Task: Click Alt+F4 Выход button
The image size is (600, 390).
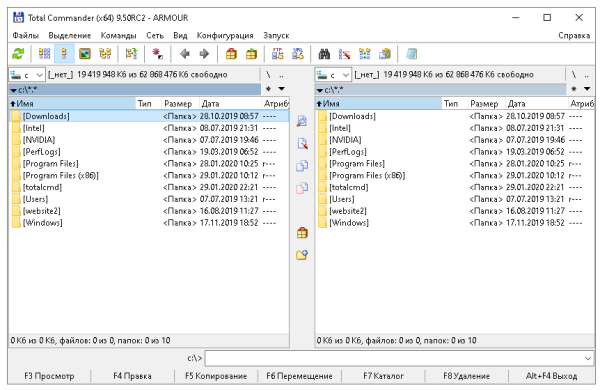Action: click(x=551, y=376)
